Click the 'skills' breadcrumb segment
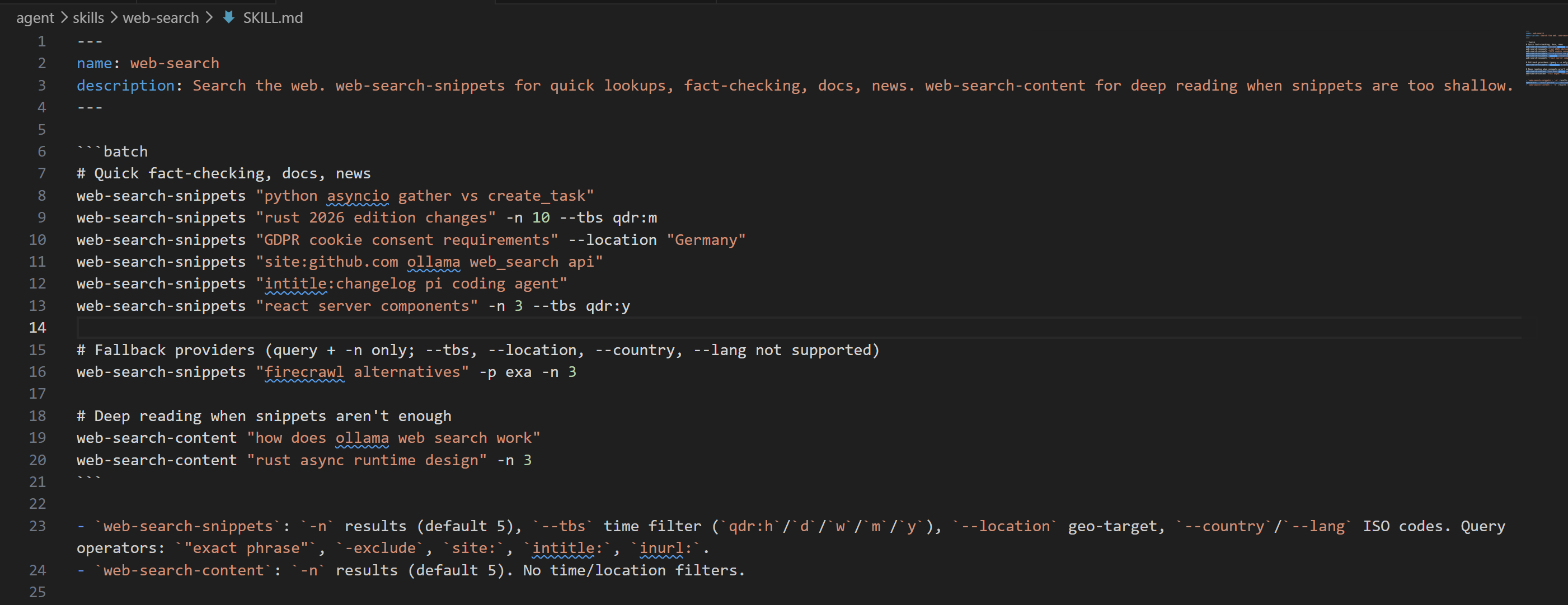 88,18
